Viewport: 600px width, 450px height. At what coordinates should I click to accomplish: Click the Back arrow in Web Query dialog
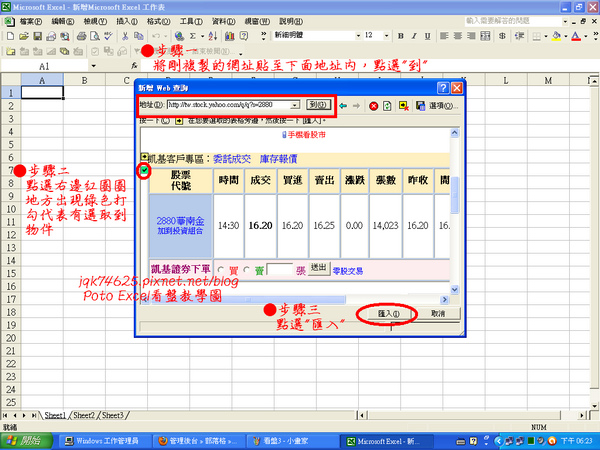tap(343, 106)
